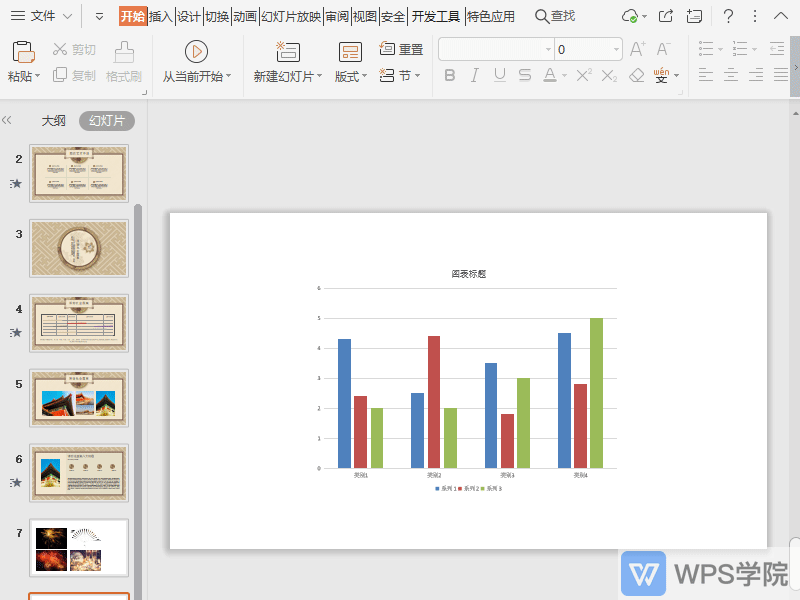Click the Find (查找) search button
The image size is (800, 600).
555,16
